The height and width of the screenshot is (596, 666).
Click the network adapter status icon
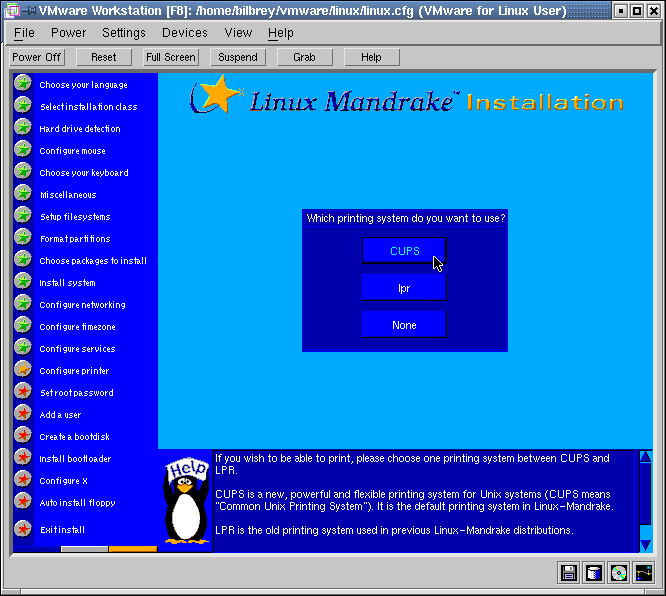[644, 573]
